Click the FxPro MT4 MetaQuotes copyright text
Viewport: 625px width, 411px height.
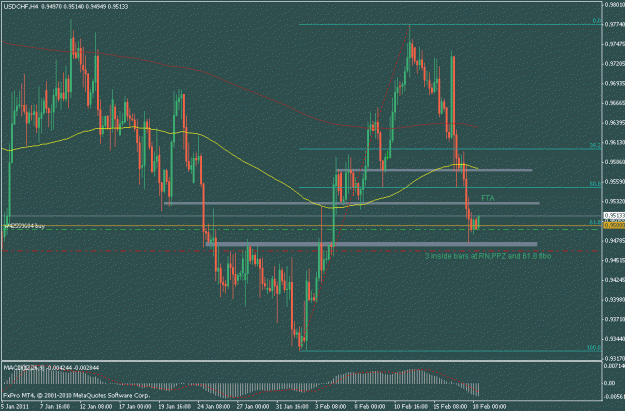(x=77, y=395)
